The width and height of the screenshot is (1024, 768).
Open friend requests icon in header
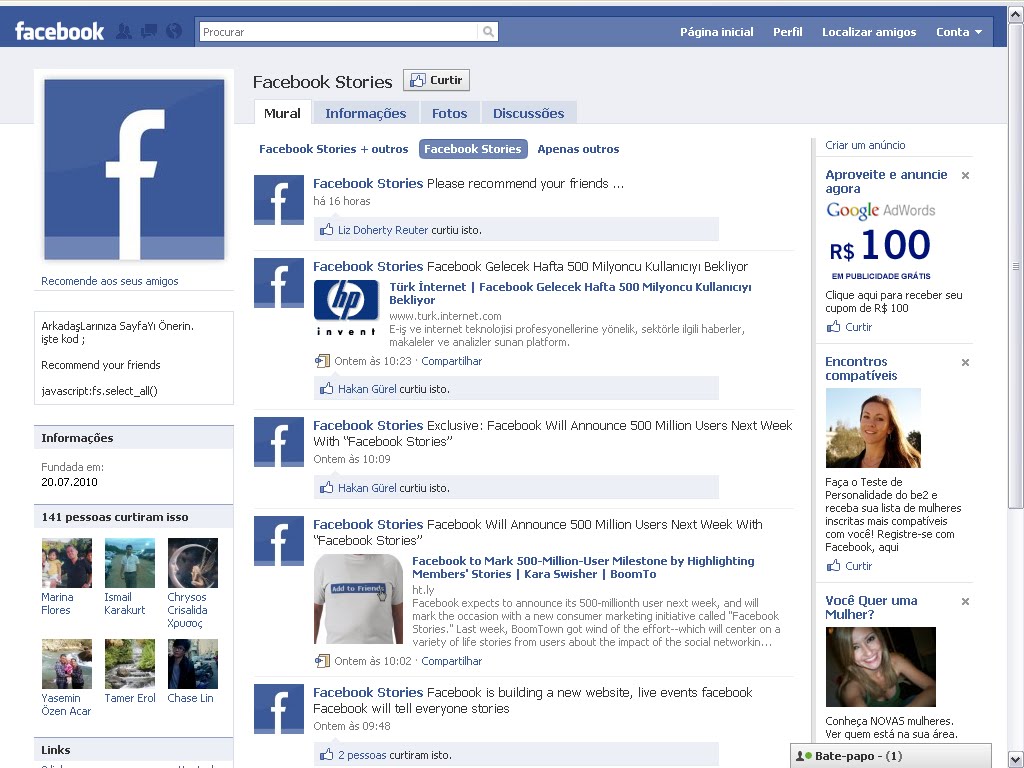(123, 31)
